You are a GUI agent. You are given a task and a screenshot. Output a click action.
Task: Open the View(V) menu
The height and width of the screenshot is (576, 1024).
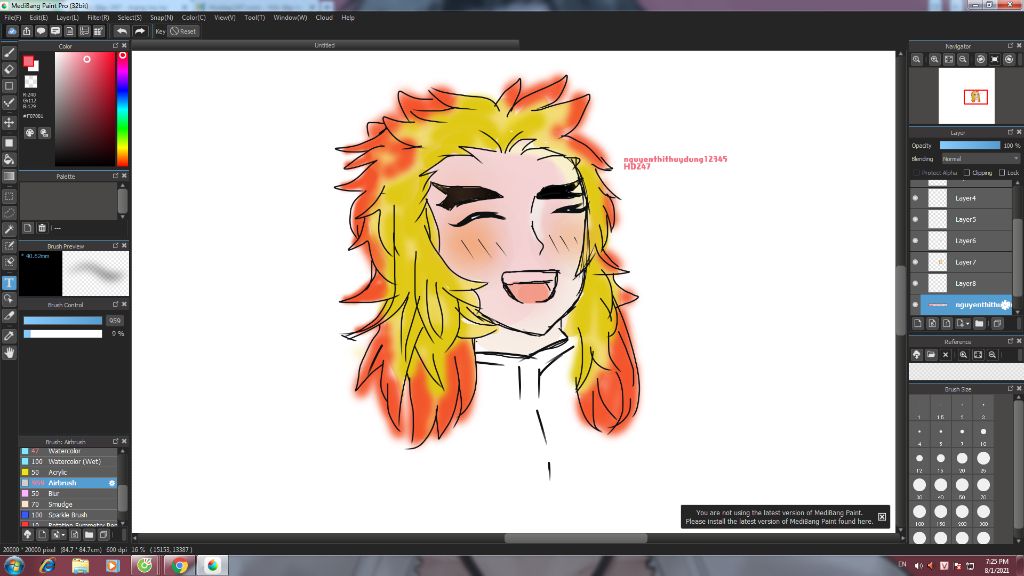pos(225,18)
